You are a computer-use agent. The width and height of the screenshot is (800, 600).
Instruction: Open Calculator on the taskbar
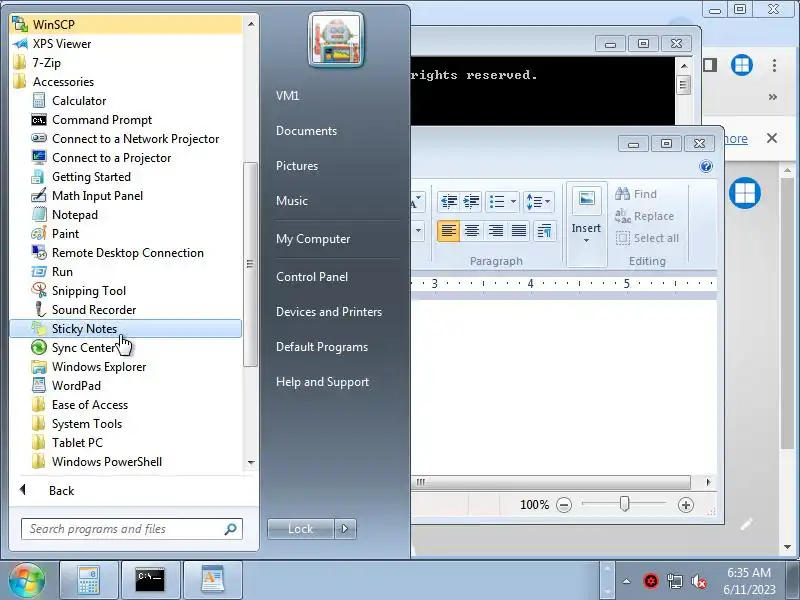coord(89,580)
